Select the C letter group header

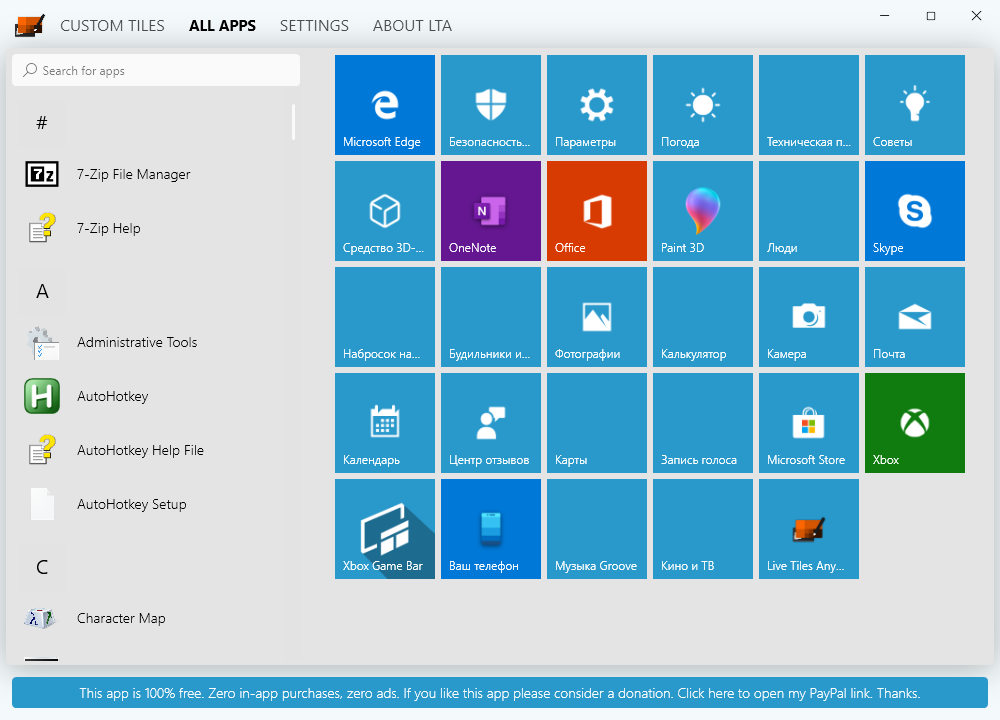(x=41, y=567)
